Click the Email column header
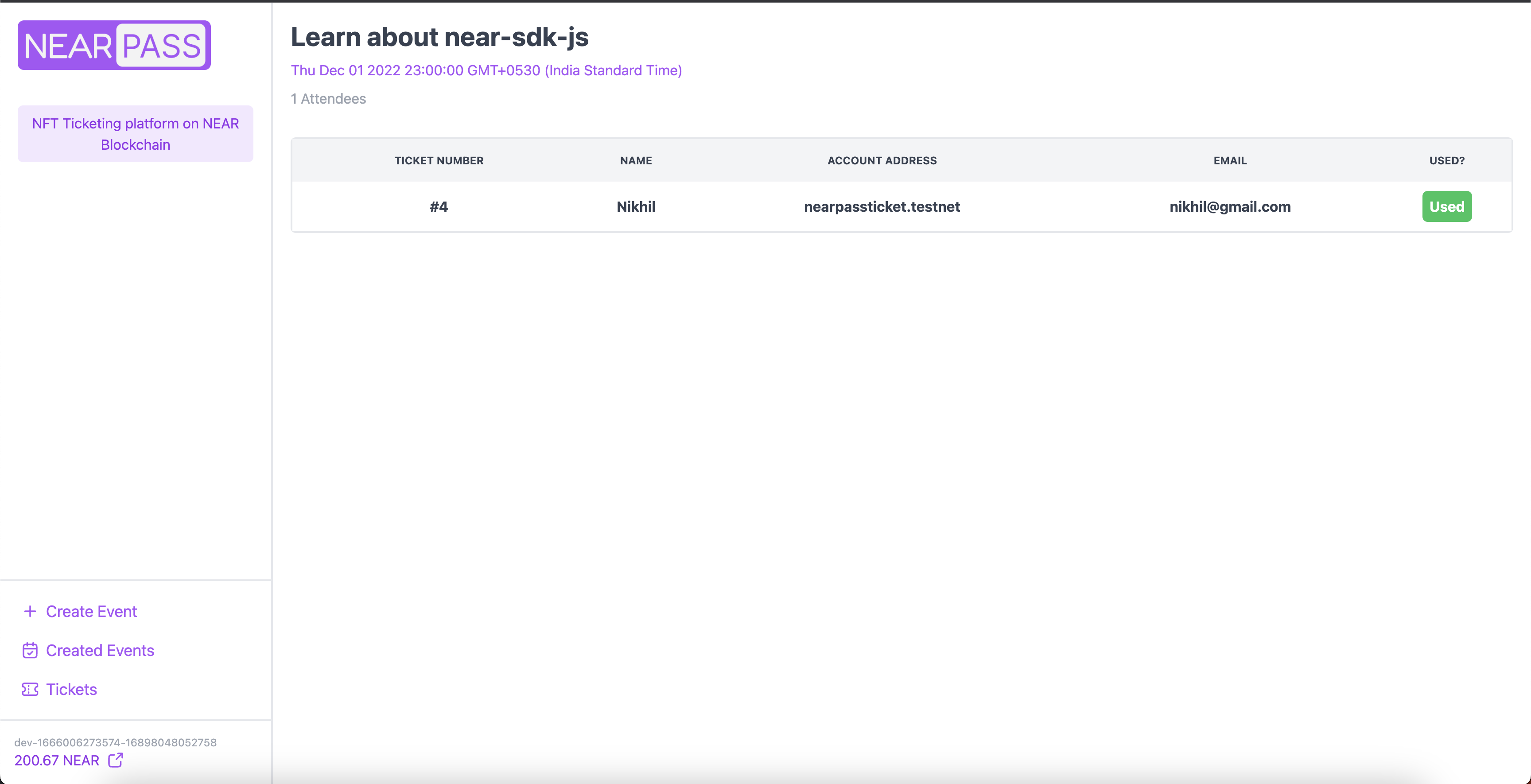The width and height of the screenshot is (1531, 784). pos(1230,160)
